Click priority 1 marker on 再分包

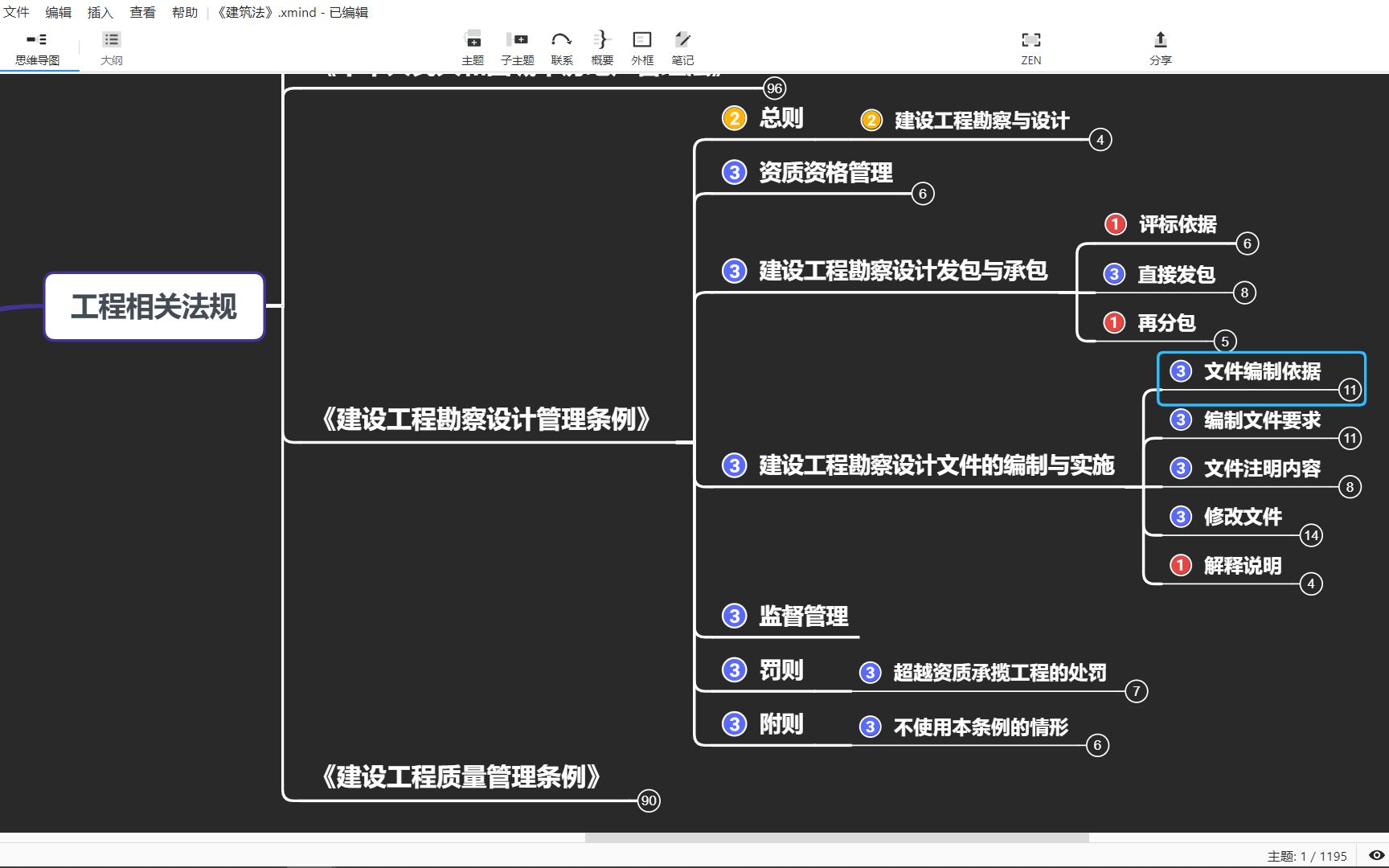click(x=1114, y=323)
